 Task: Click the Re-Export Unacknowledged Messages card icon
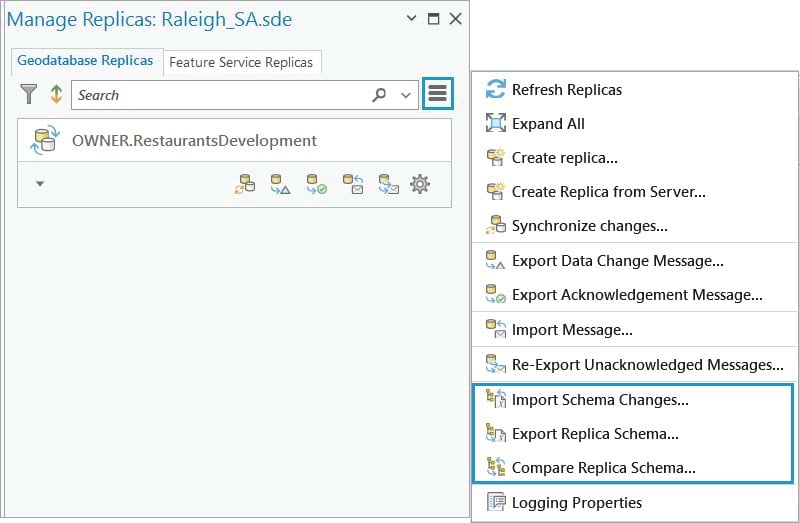point(389,184)
